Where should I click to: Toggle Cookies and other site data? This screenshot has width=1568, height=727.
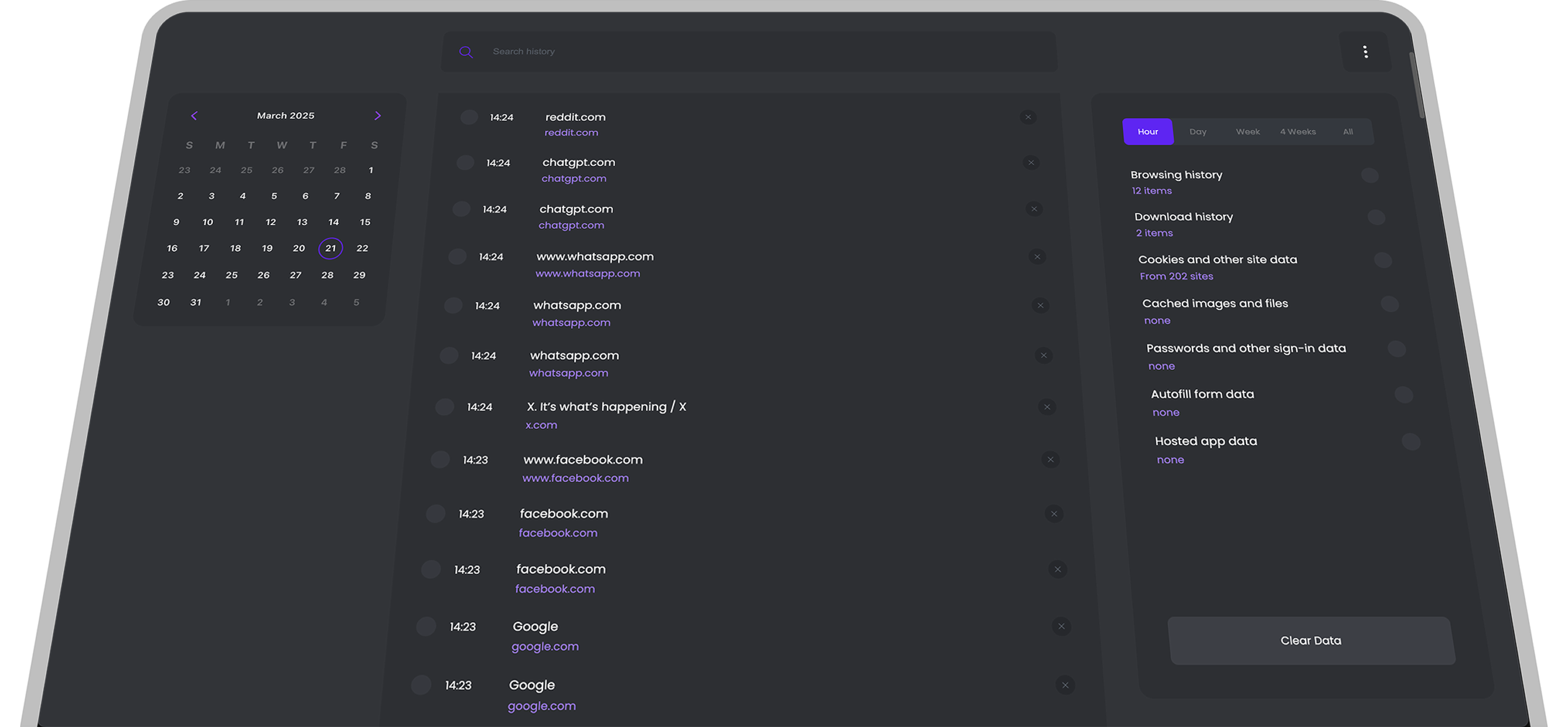(1384, 260)
